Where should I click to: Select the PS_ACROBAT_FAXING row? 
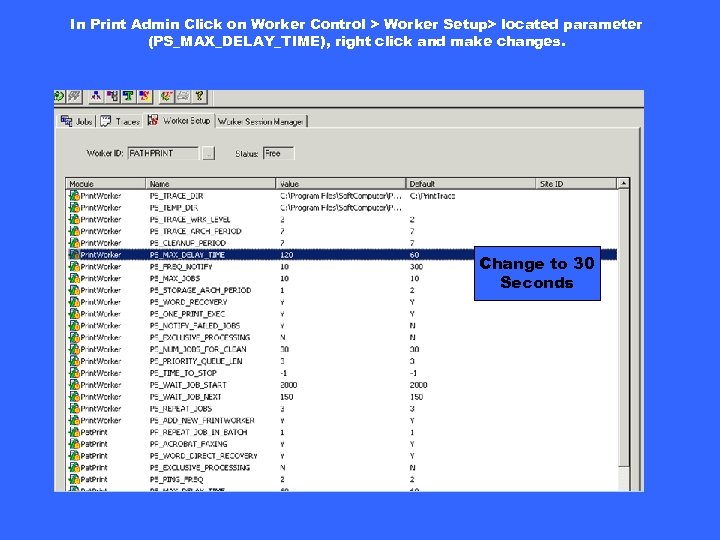coord(342,444)
